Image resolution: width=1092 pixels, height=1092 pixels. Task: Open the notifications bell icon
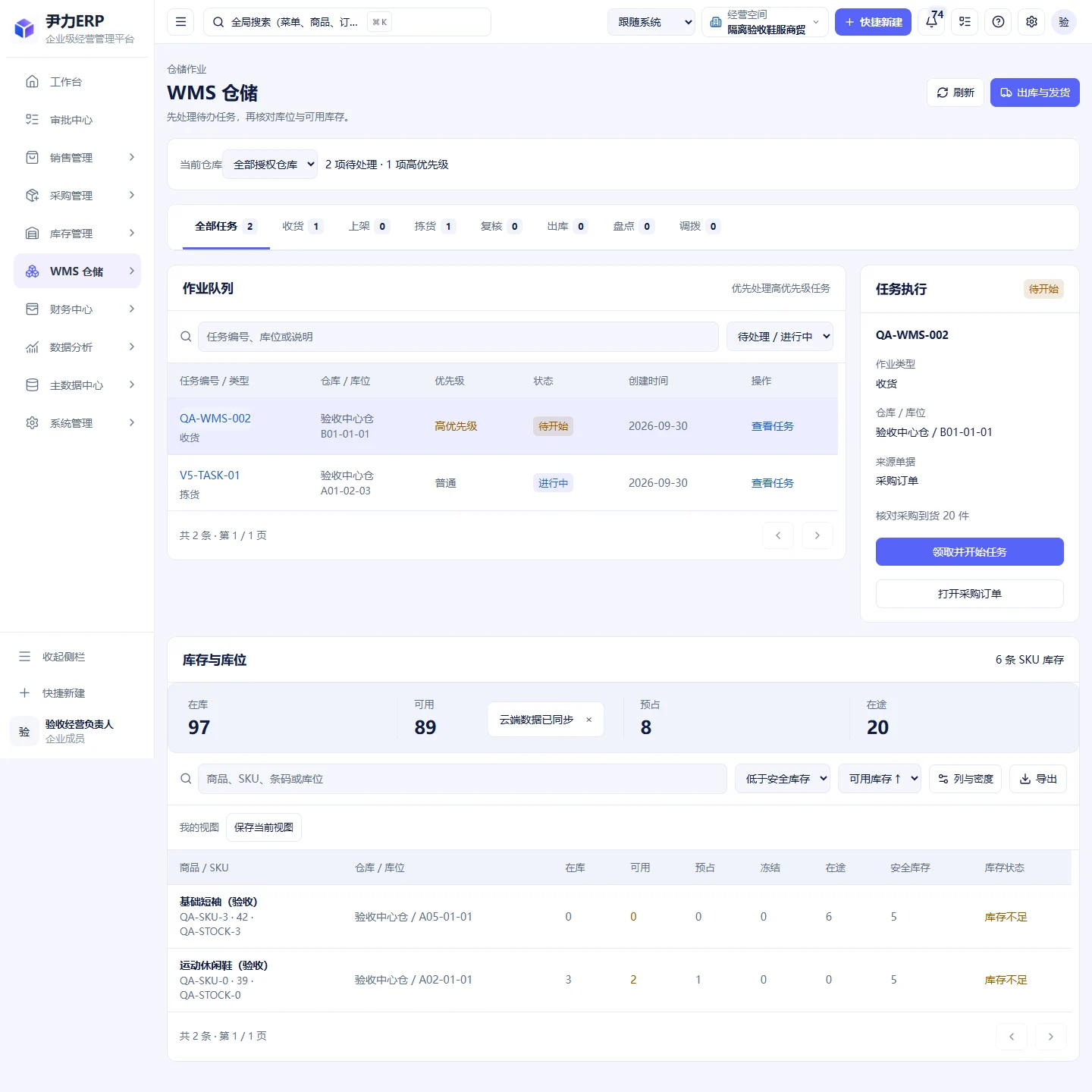tap(931, 22)
